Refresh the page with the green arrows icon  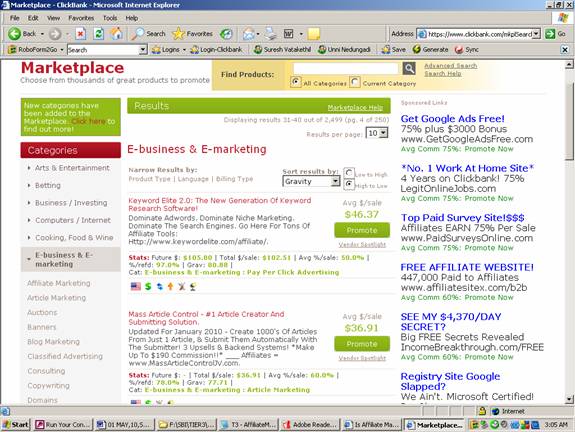[98, 34]
